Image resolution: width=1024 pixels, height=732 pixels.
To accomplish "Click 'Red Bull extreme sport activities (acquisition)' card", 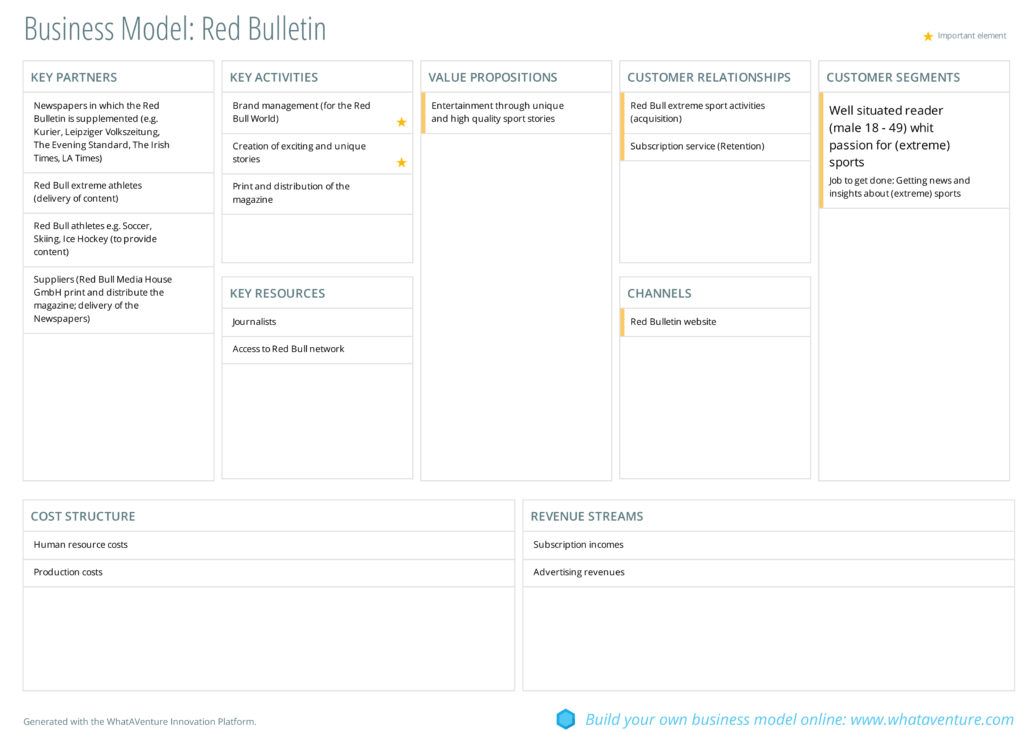I will coord(715,113).
